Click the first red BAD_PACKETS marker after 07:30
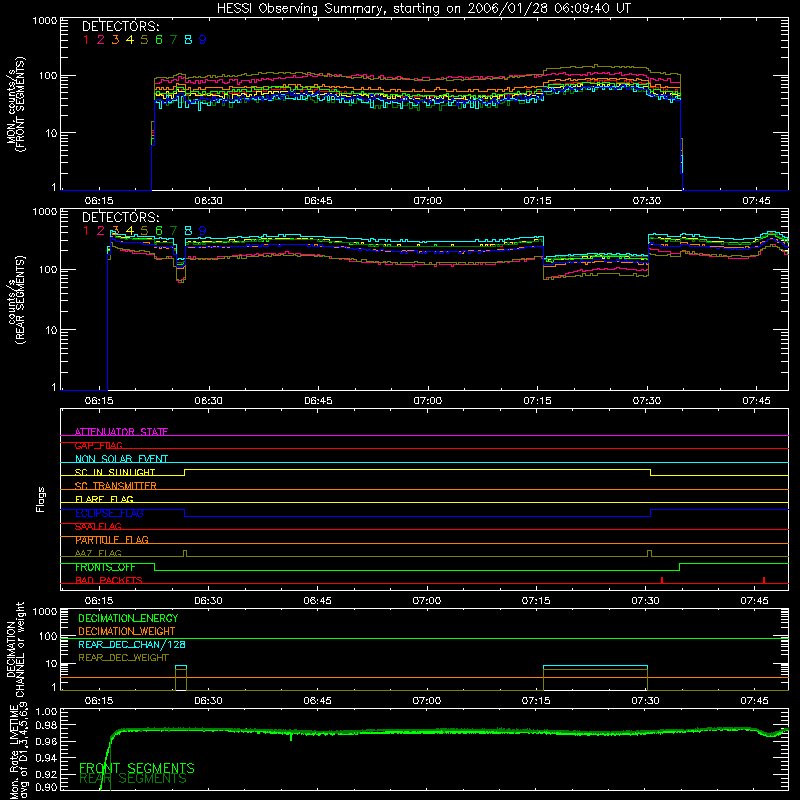This screenshot has height=800, width=800. coord(662,580)
